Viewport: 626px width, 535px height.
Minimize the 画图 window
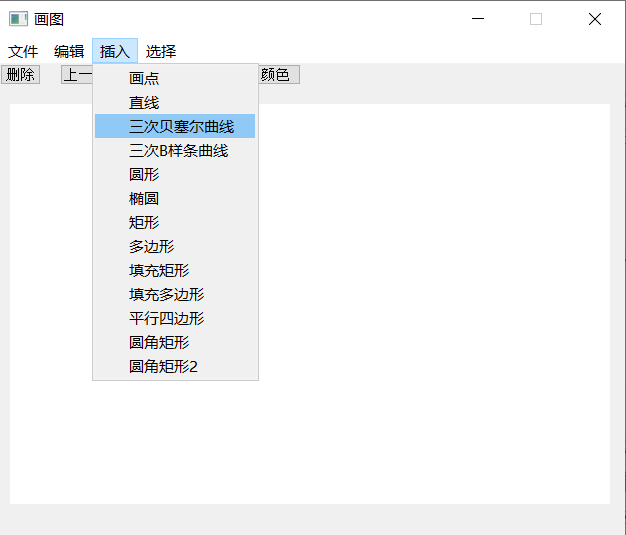(x=478, y=19)
